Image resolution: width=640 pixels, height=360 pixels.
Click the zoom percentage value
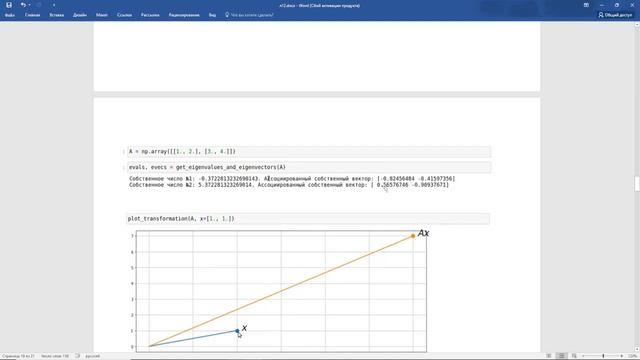coord(632,356)
